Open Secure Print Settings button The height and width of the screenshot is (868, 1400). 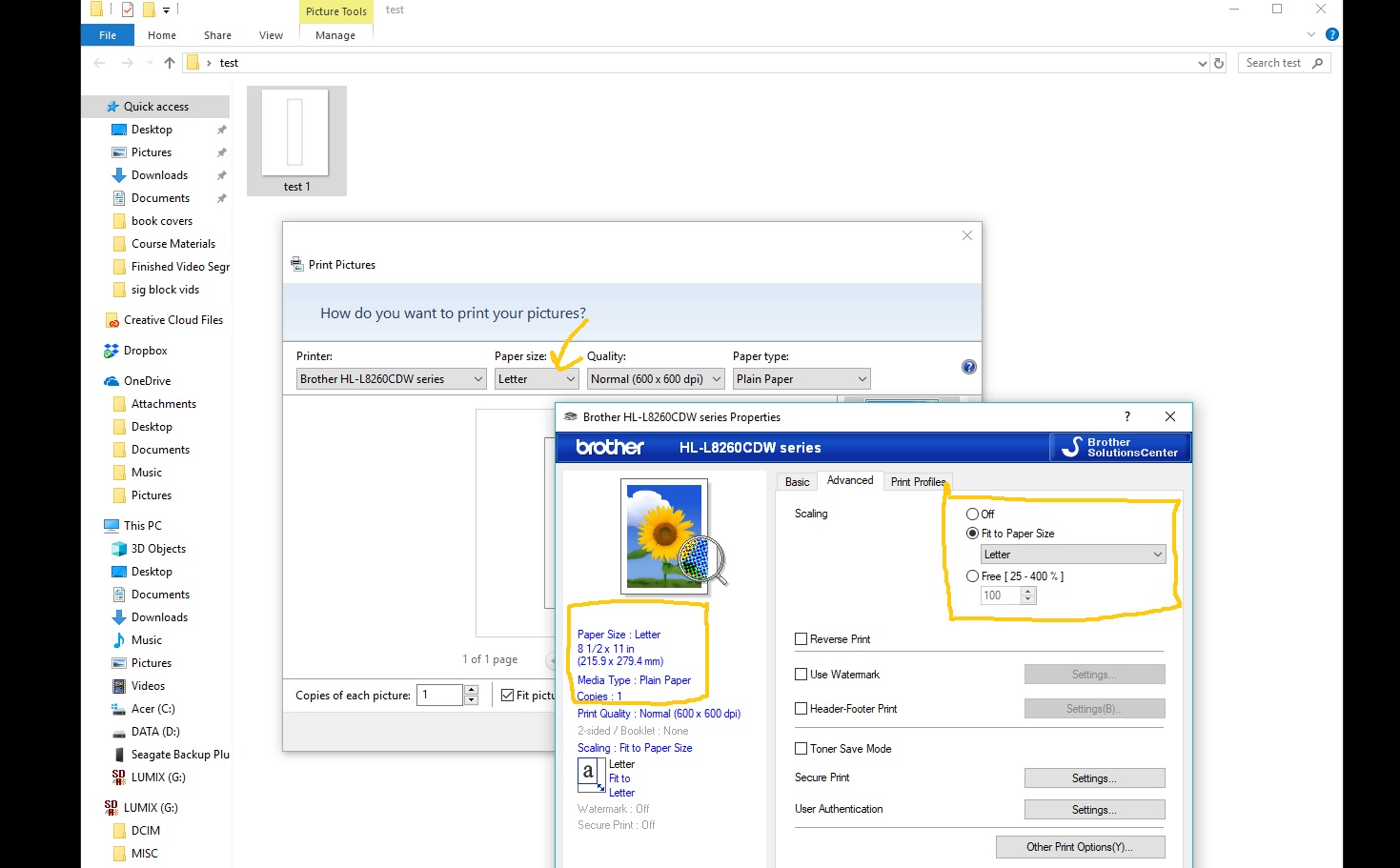(x=1094, y=778)
